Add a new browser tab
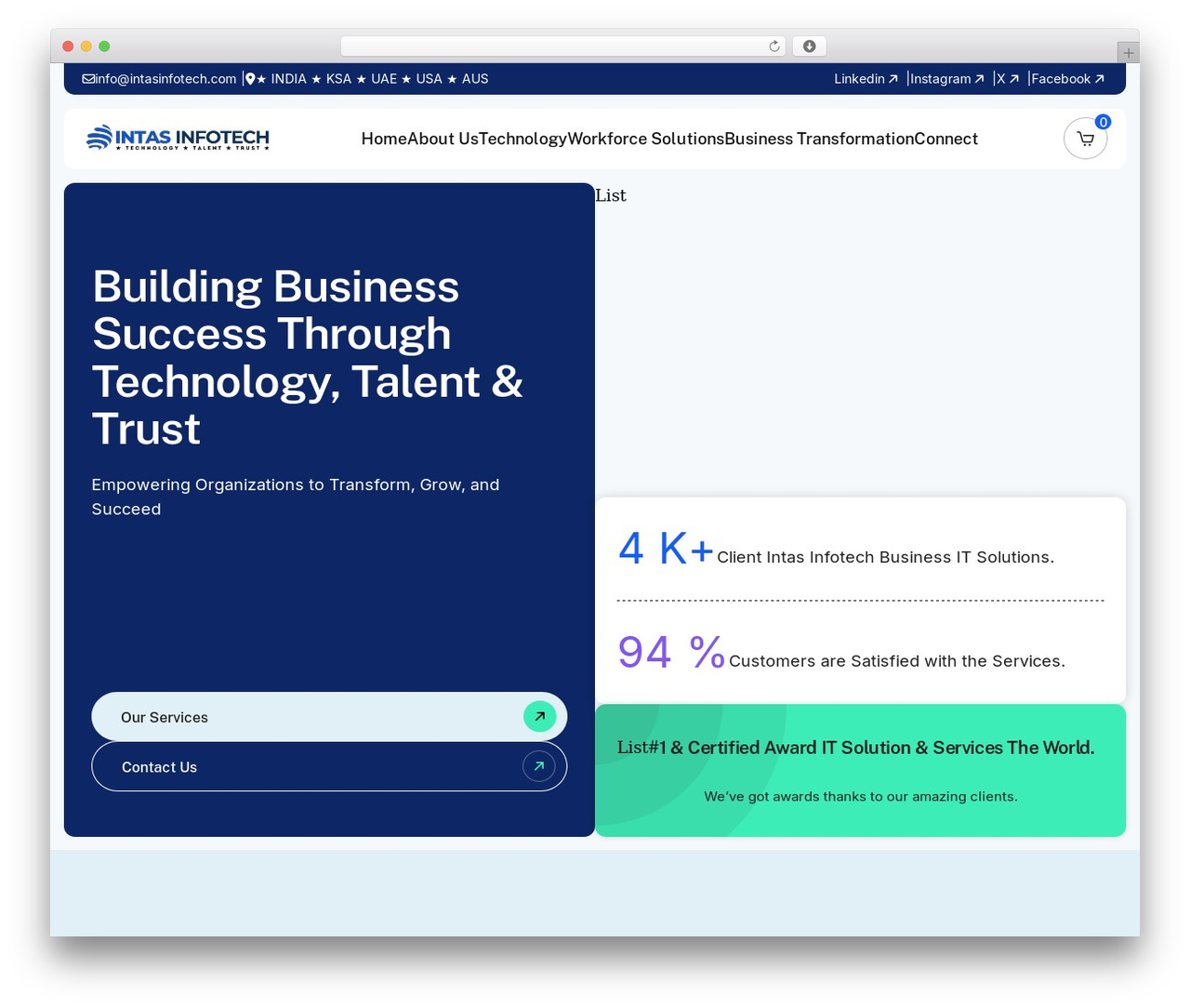This screenshot has width=1190, height=1008. pos(1128,53)
